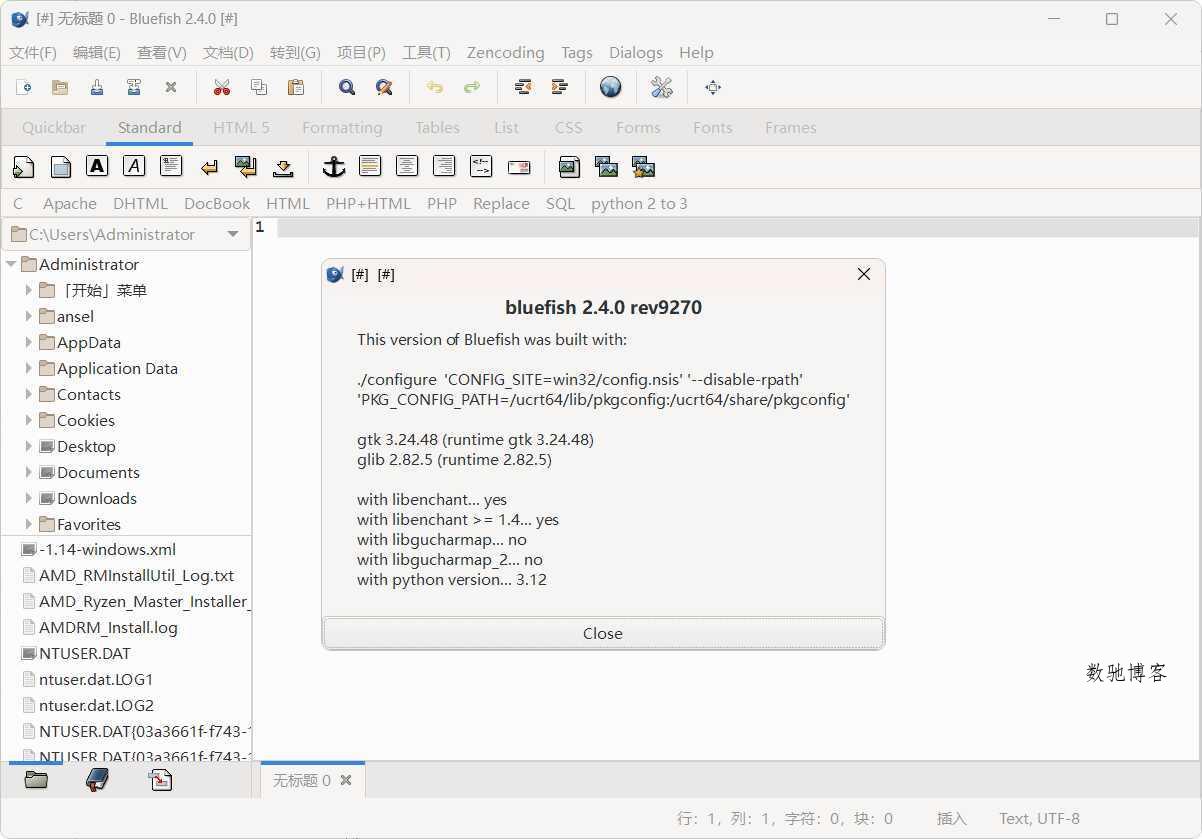Toggle fullscreen with the arrows icon
The width and height of the screenshot is (1202, 839).
click(x=713, y=87)
